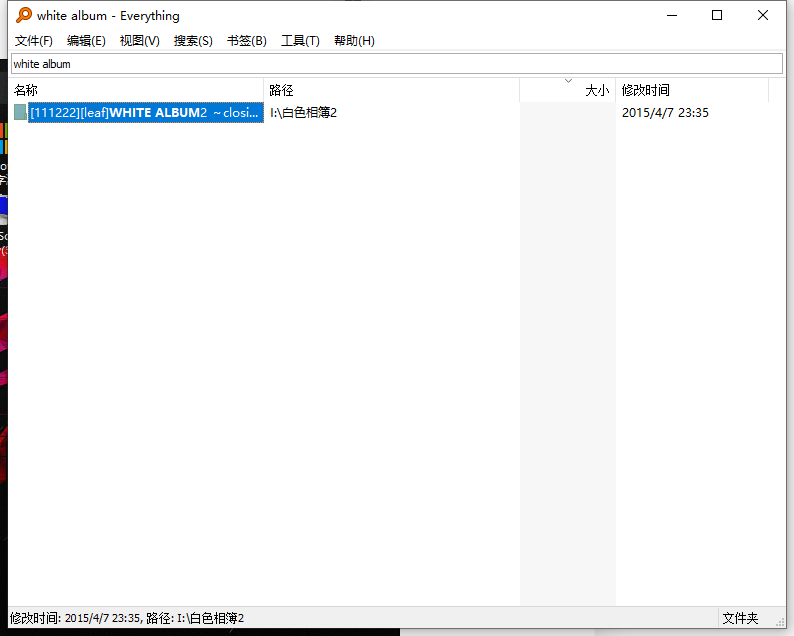Maximize the Everything window
794x636 pixels.
tap(717, 15)
